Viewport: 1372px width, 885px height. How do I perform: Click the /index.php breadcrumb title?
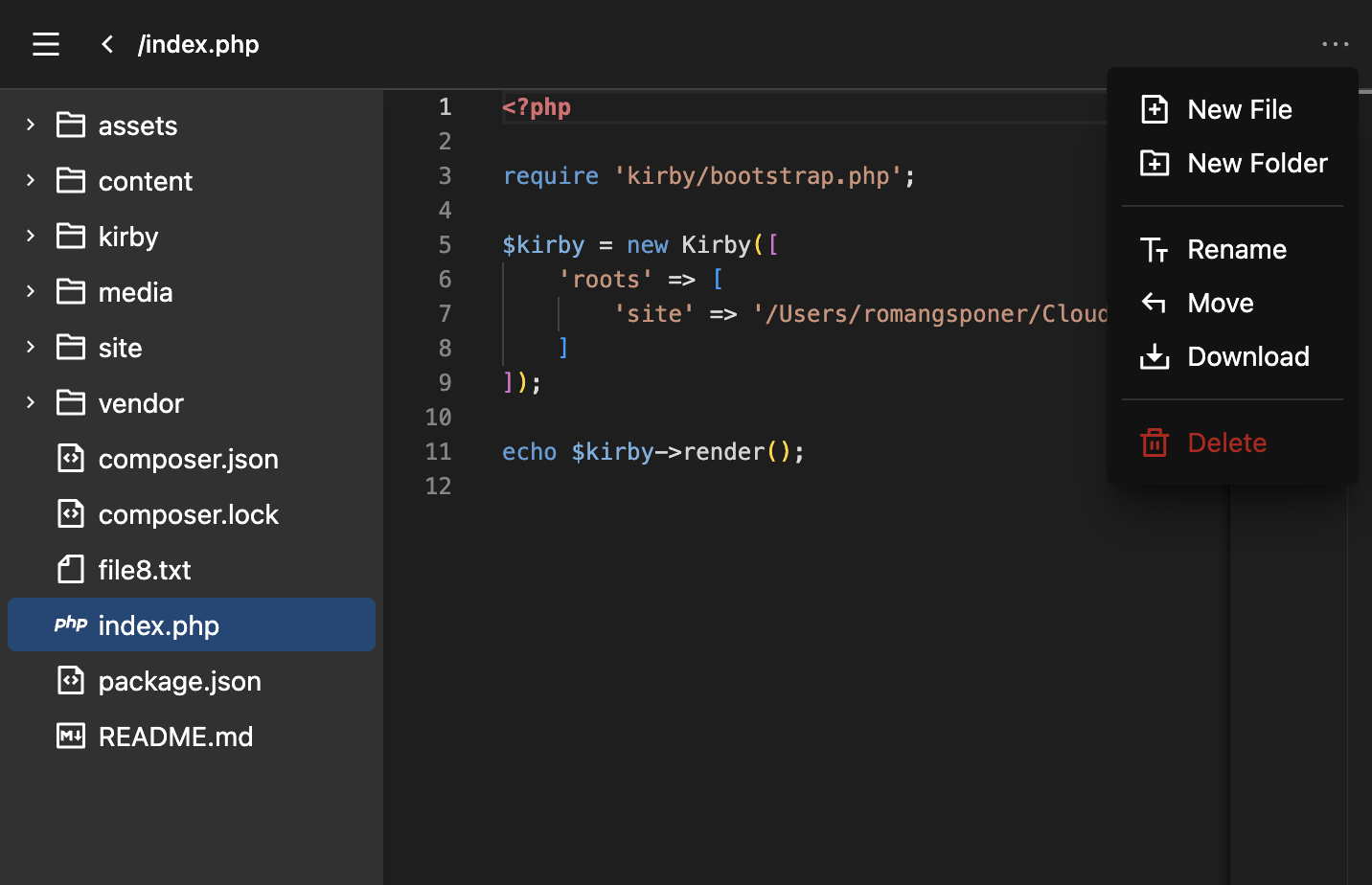[198, 44]
